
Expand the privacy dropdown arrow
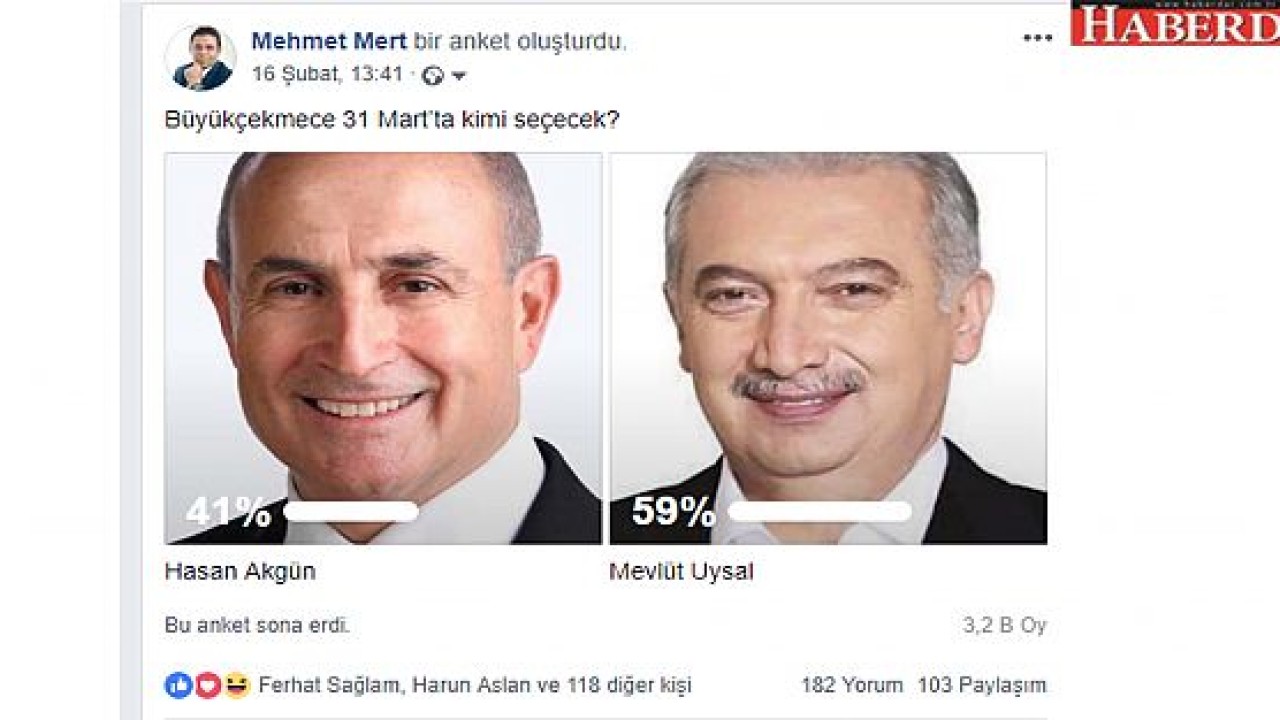pos(459,77)
